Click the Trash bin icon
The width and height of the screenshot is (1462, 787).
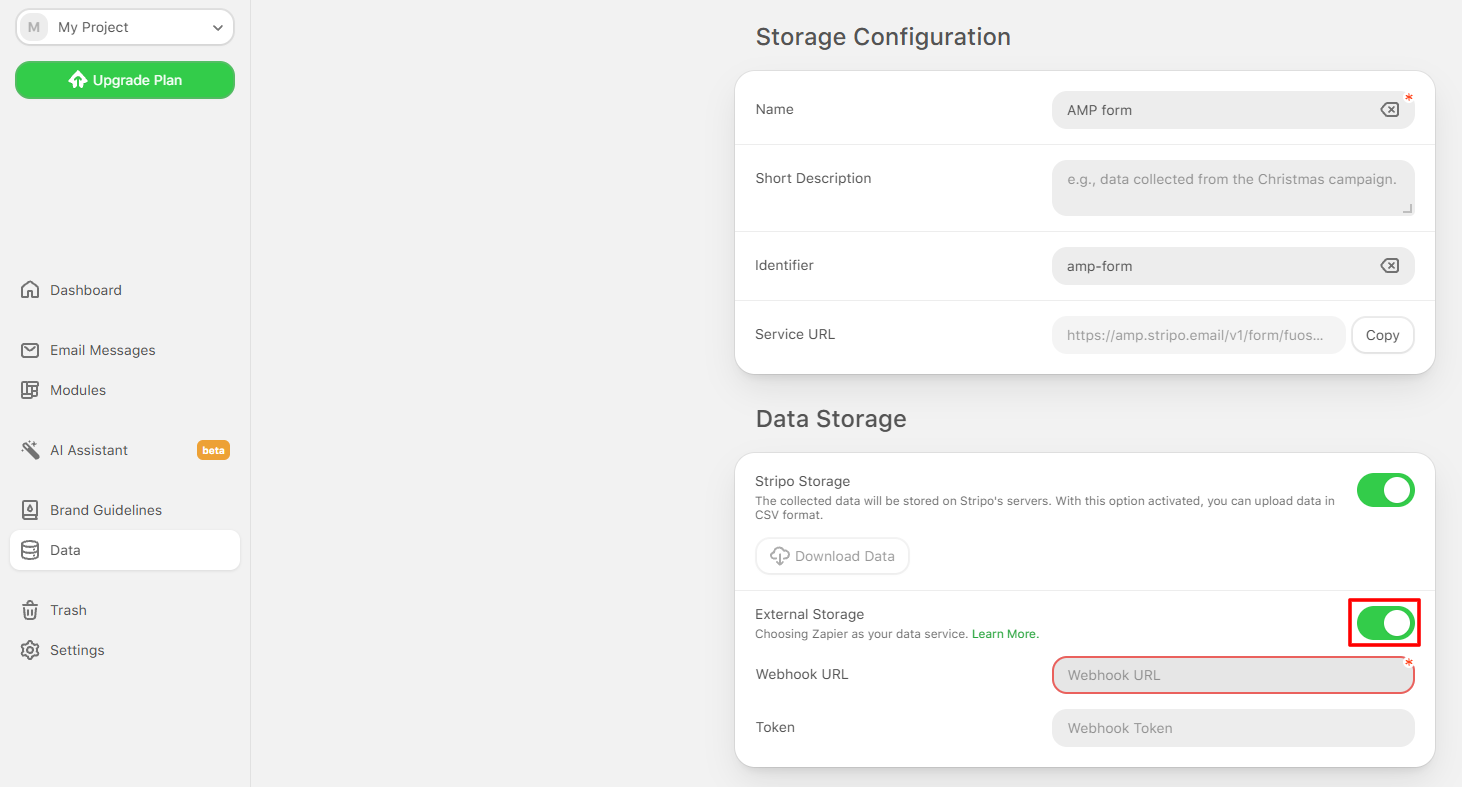[x=30, y=610]
